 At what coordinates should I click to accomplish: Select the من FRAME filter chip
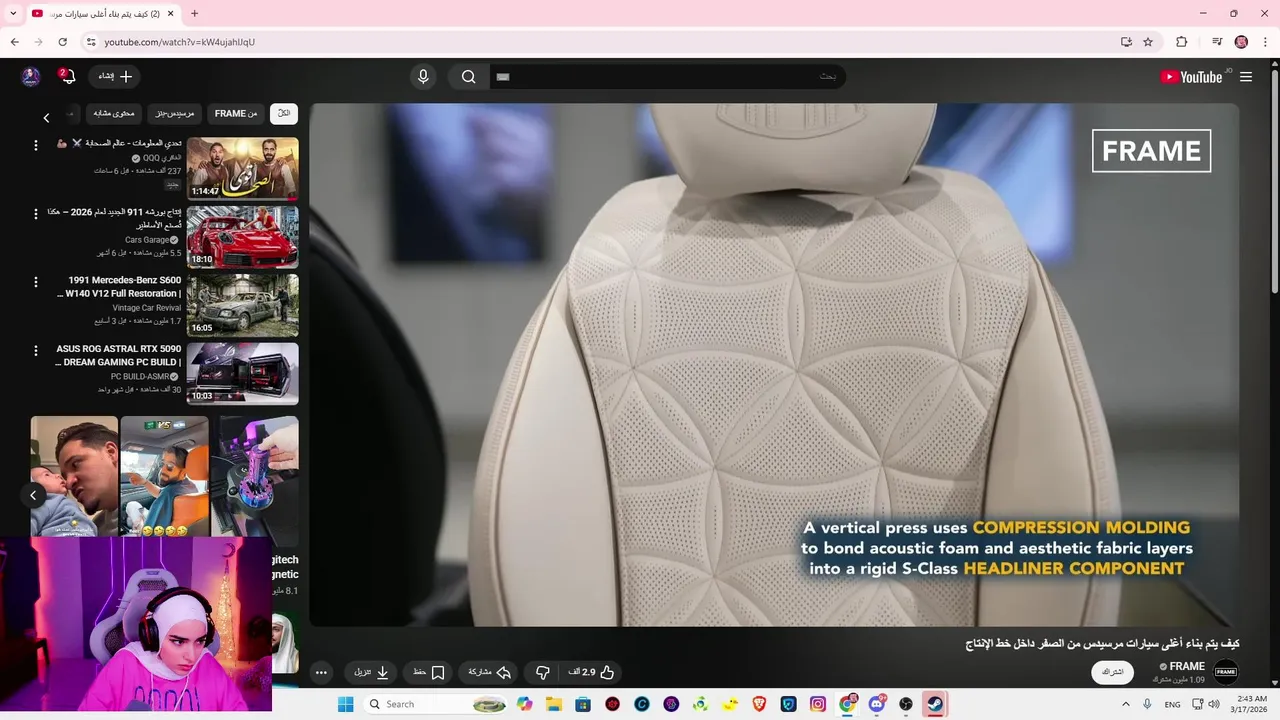[236, 114]
